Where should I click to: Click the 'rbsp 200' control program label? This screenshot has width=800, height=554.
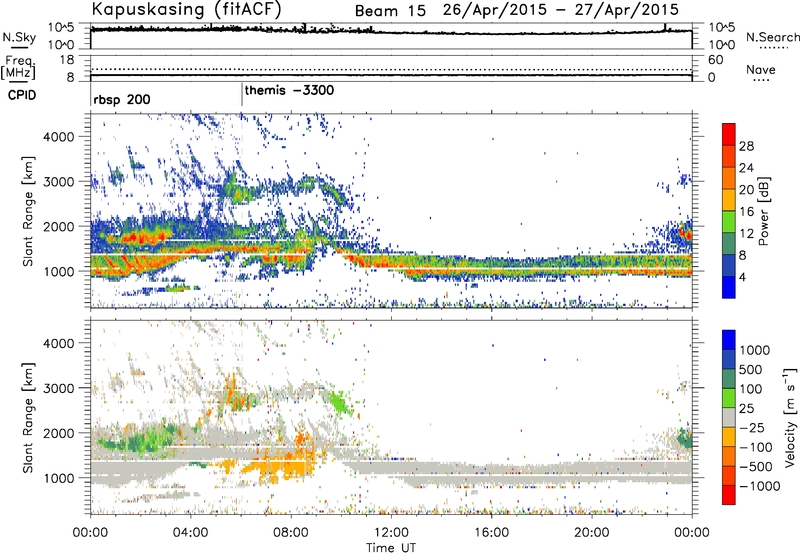click(x=122, y=99)
